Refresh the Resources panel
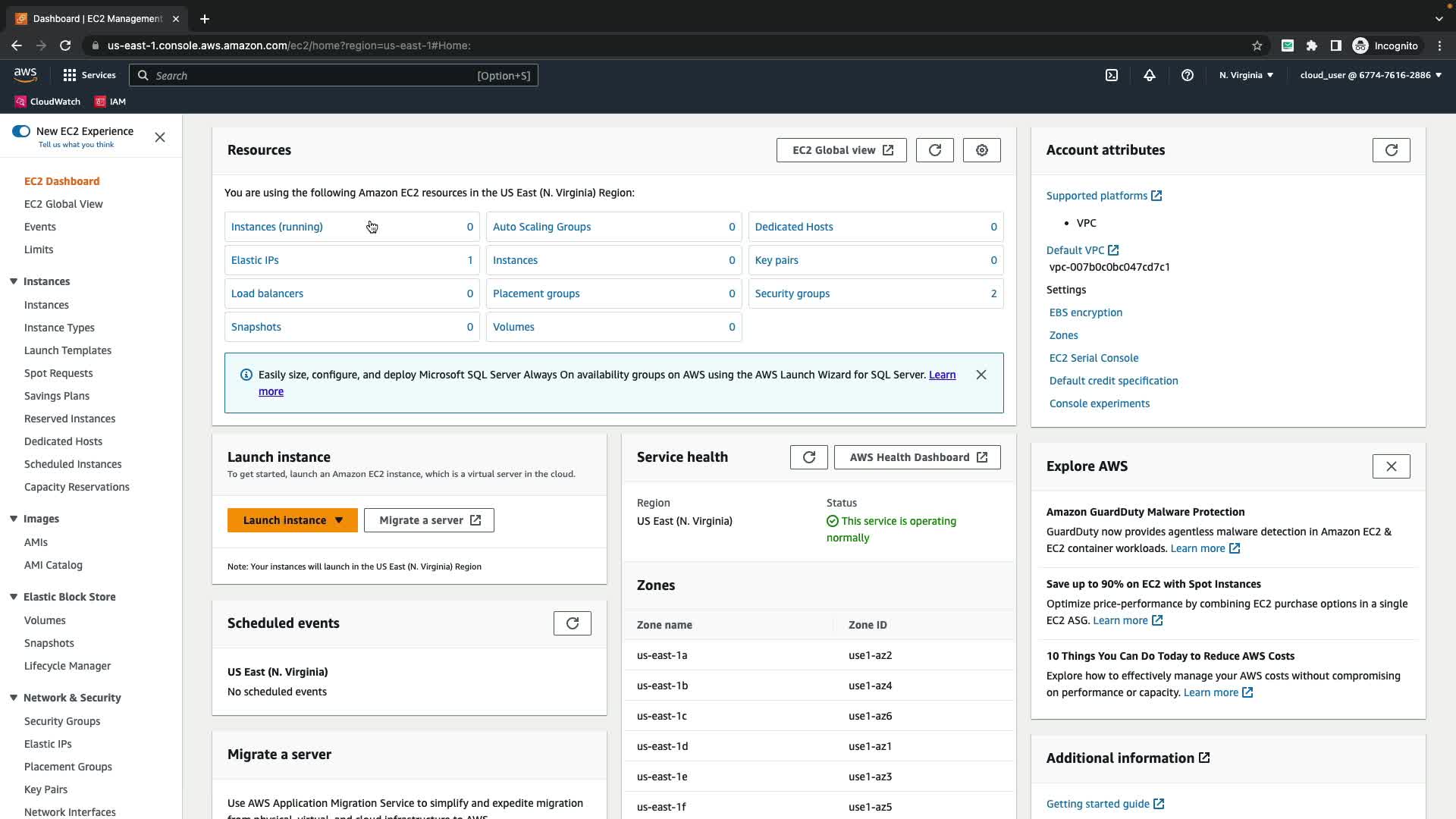 click(934, 150)
